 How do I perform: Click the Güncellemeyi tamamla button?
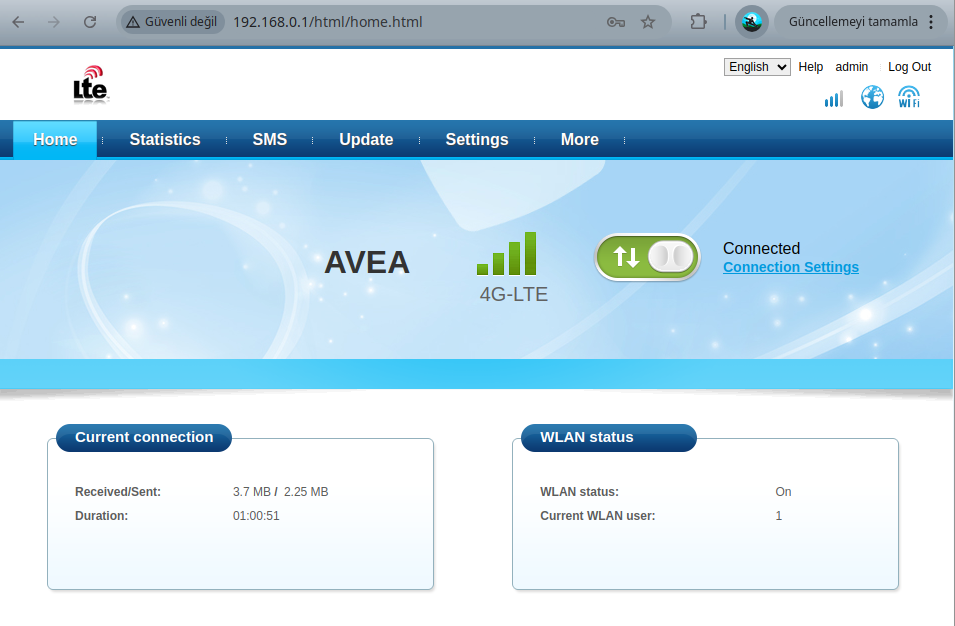point(855,20)
